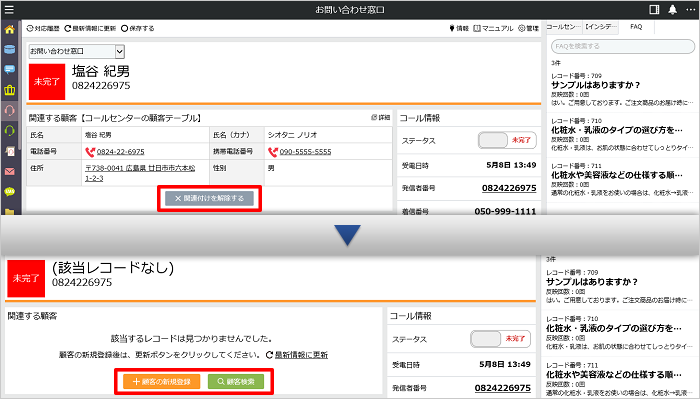Switch to the FAQ tab
Image resolution: width=700 pixels, height=399 pixels.
coord(636,27)
